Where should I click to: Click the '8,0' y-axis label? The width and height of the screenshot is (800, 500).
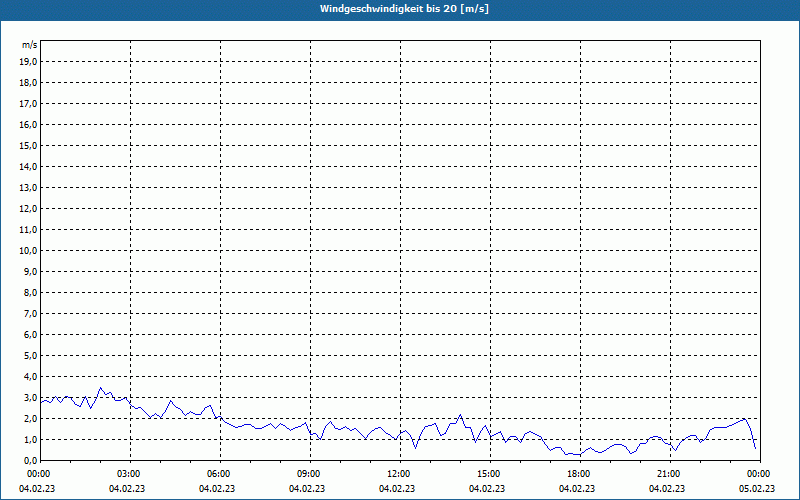point(31,292)
